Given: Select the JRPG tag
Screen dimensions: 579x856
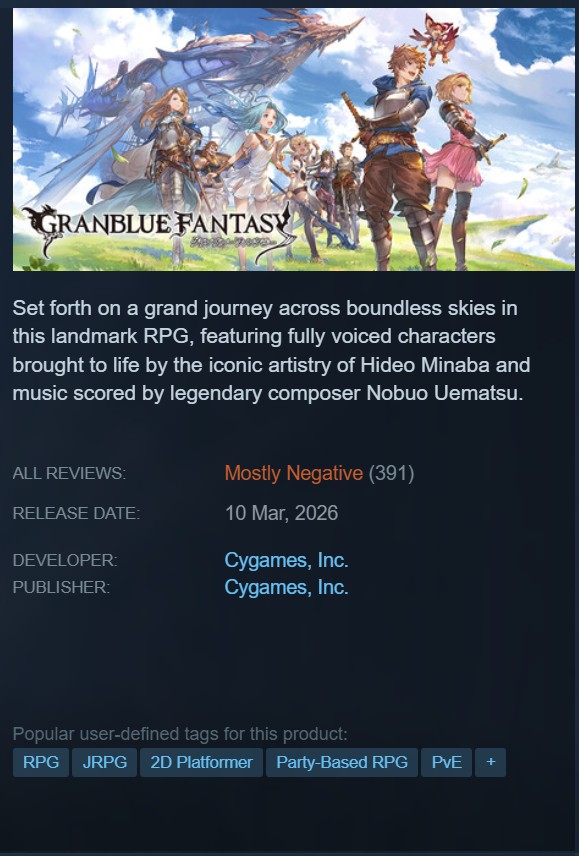Looking at the screenshot, I should 104,762.
